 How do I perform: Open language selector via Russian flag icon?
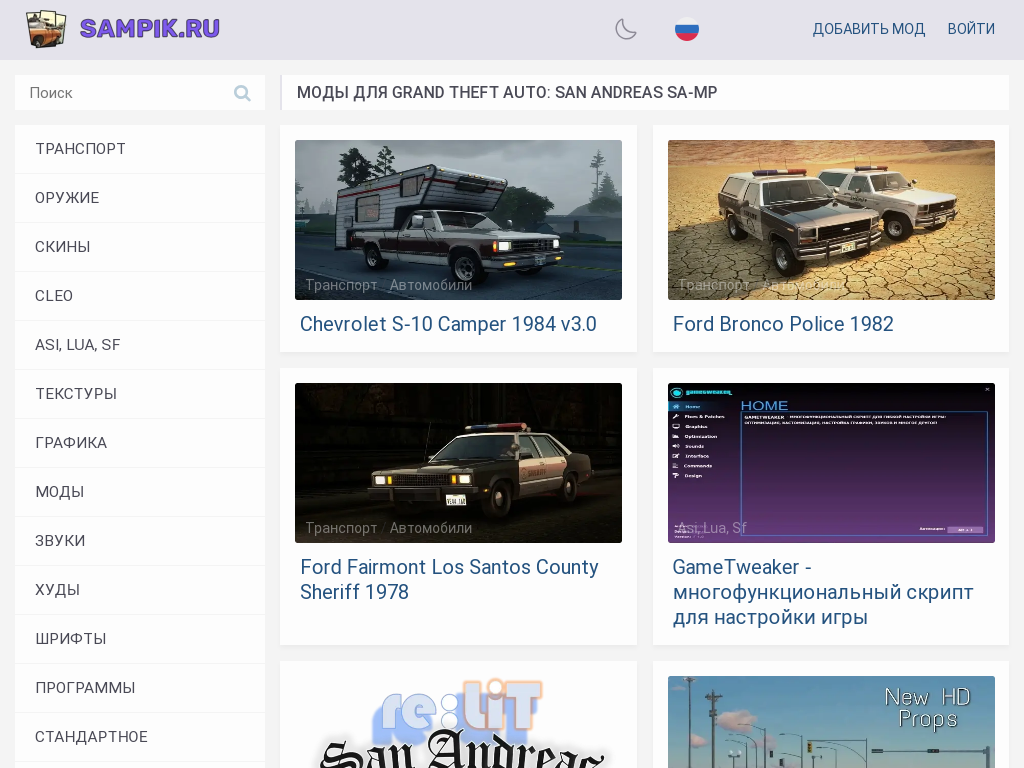pyautogui.click(x=686, y=29)
